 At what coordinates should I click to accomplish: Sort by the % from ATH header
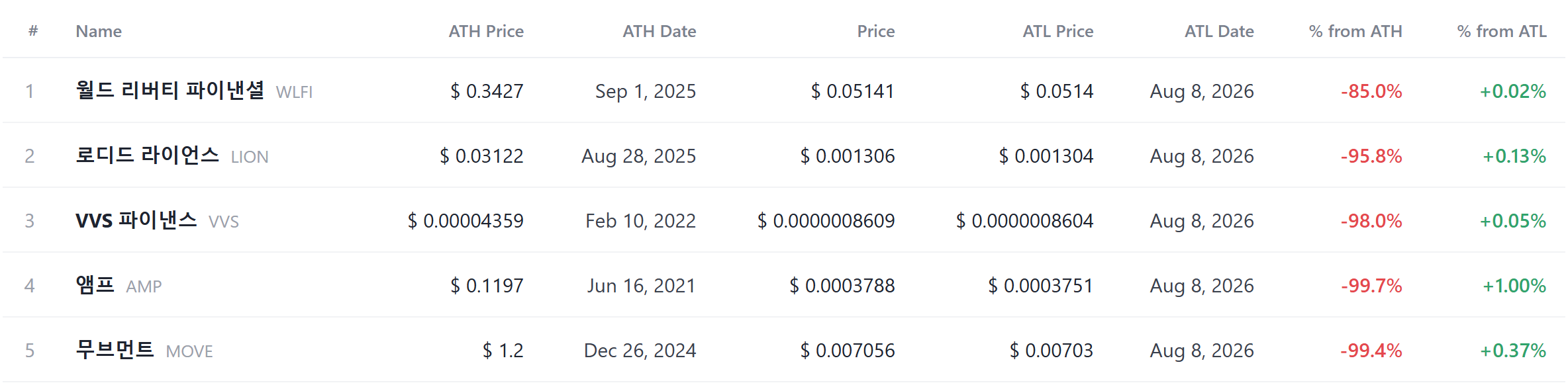(1355, 31)
